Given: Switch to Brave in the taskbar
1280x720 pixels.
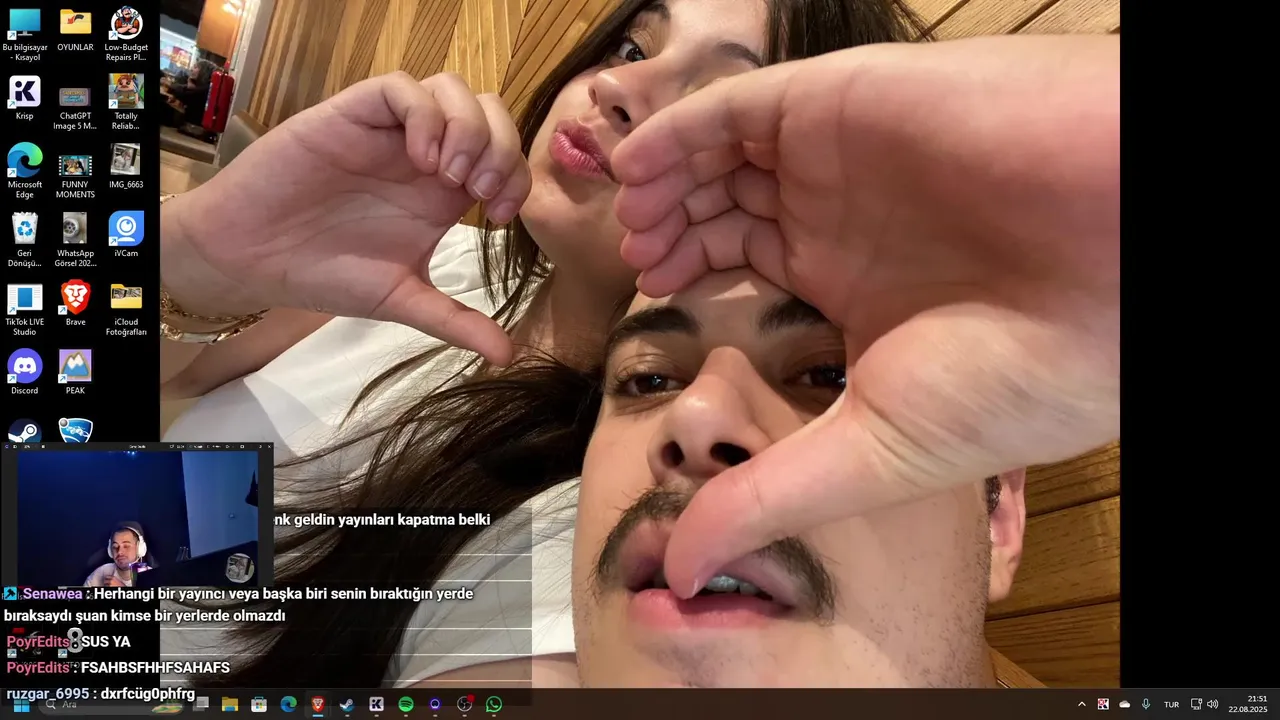Looking at the screenshot, I should [x=318, y=705].
